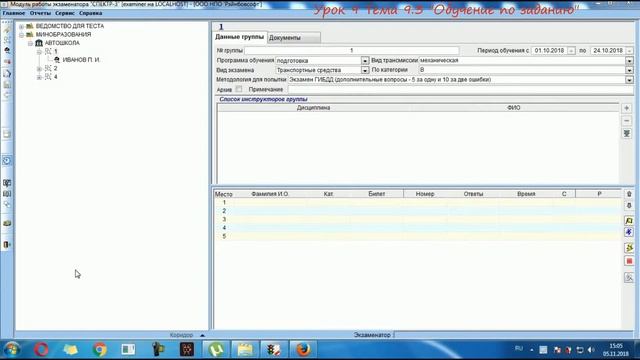640x360 pixels.
Task: Click the Экзаменатор status bar label
Action: tap(372, 335)
